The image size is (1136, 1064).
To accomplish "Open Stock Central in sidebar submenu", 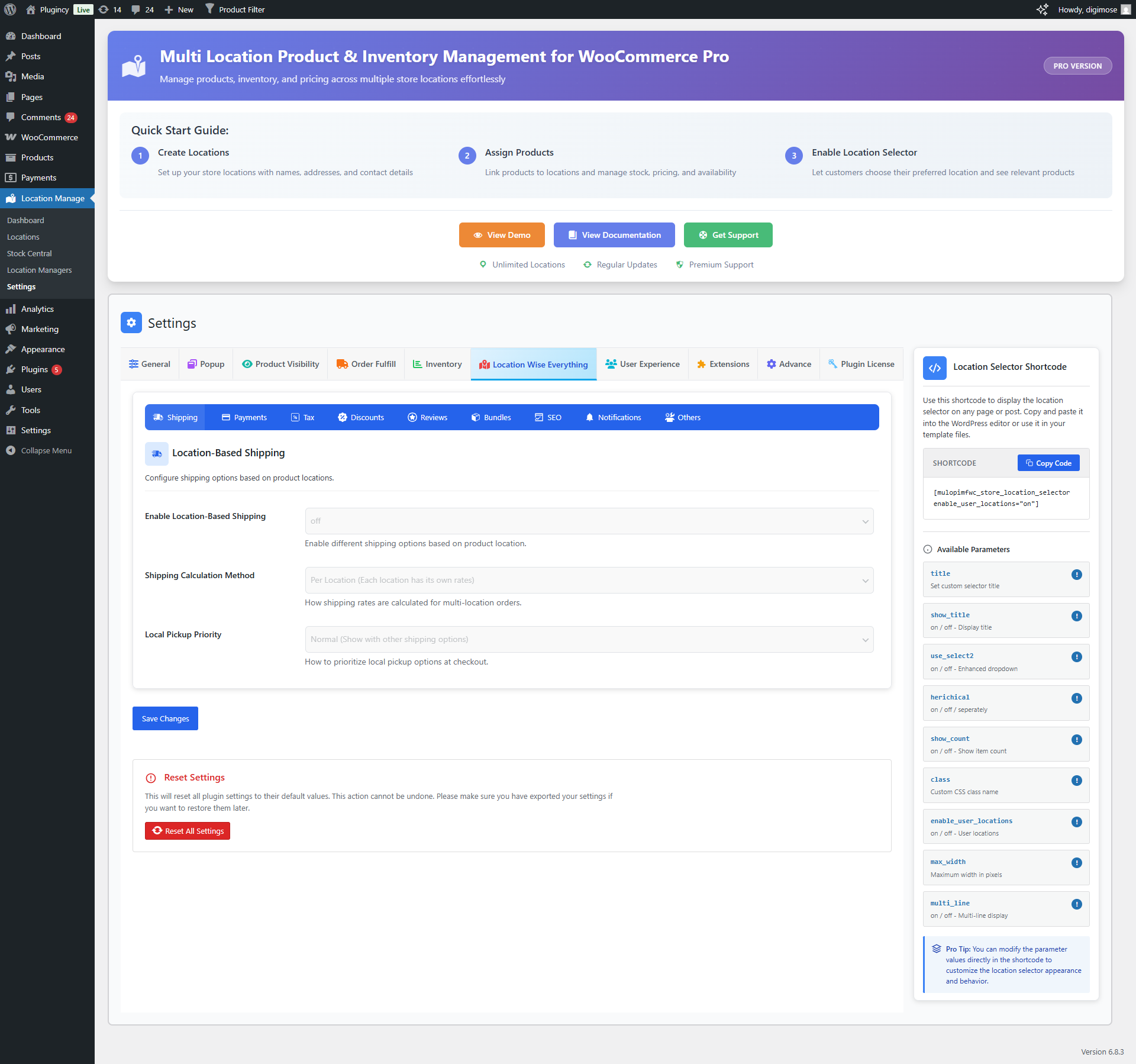I will click(x=29, y=253).
